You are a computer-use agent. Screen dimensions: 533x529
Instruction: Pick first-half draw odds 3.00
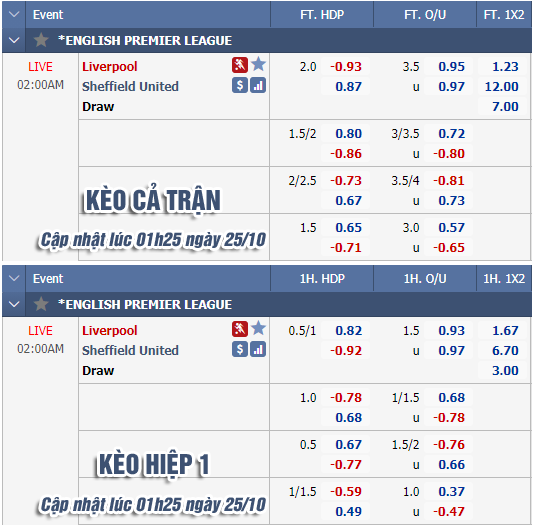point(505,370)
